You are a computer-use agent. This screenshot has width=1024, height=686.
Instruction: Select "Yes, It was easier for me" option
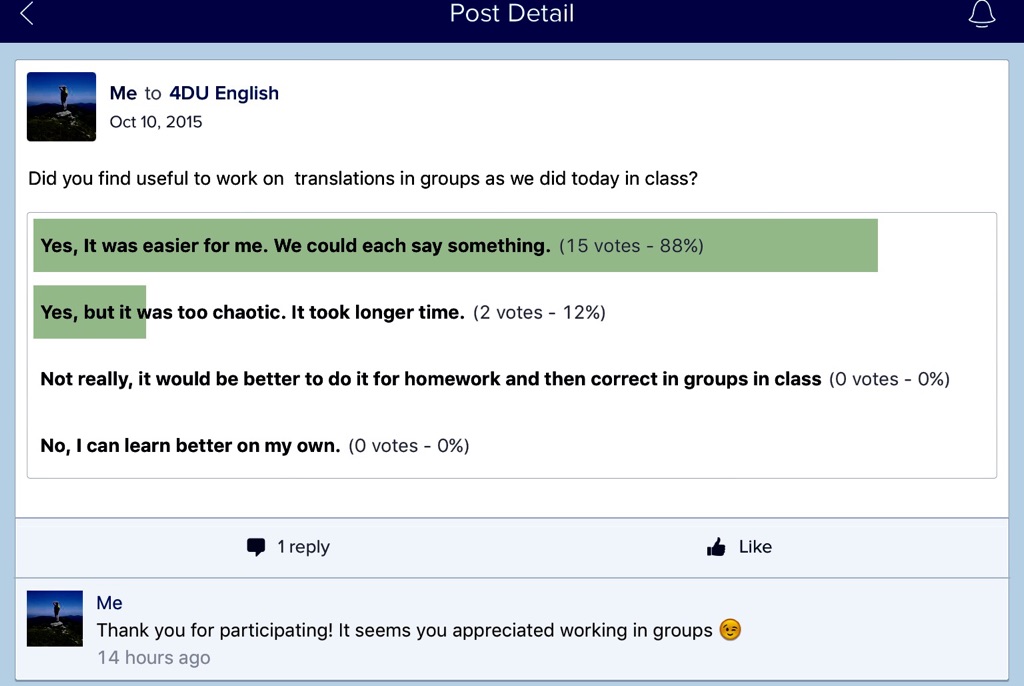point(295,246)
